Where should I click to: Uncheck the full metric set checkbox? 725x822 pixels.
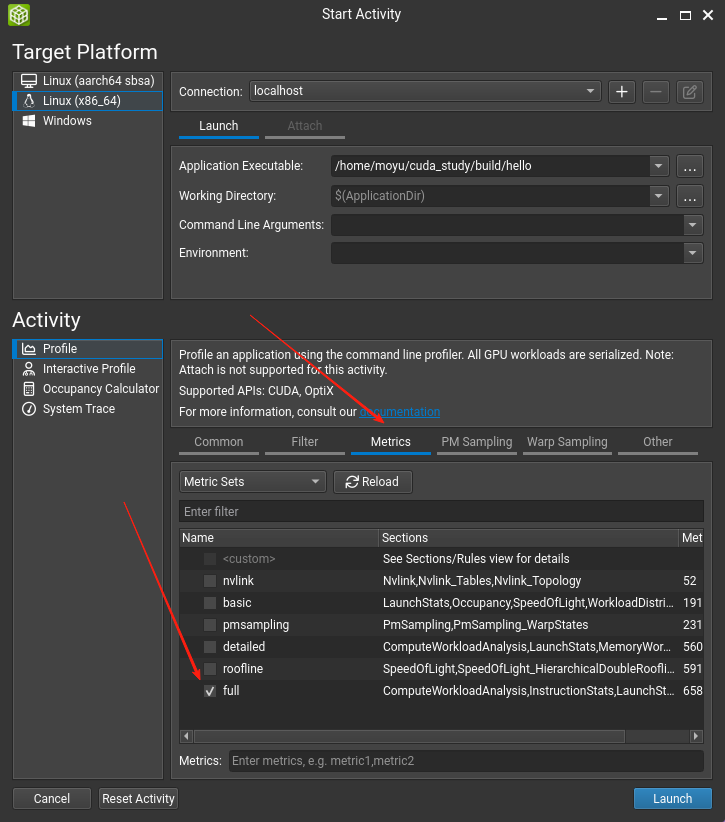tap(210, 691)
